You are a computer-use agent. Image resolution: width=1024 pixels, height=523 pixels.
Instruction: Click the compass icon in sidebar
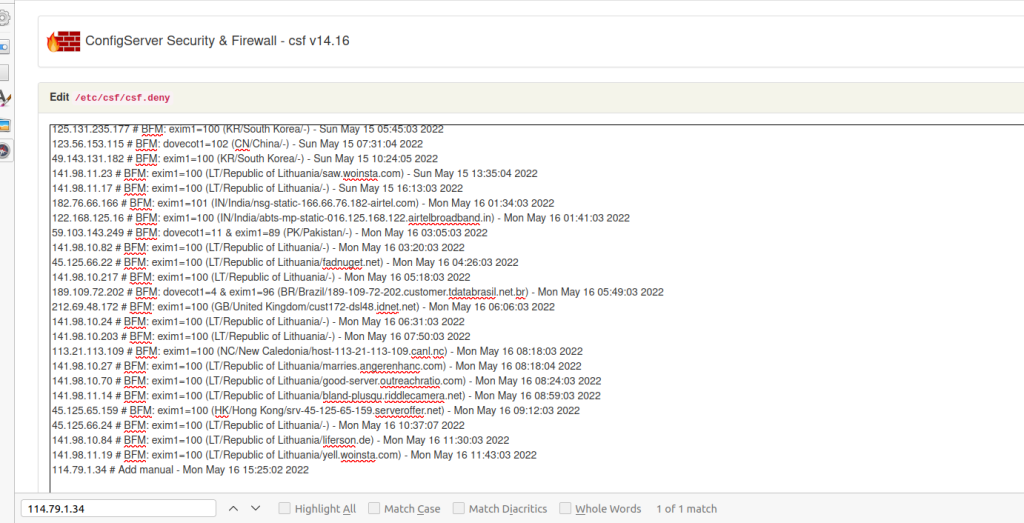coord(5,151)
